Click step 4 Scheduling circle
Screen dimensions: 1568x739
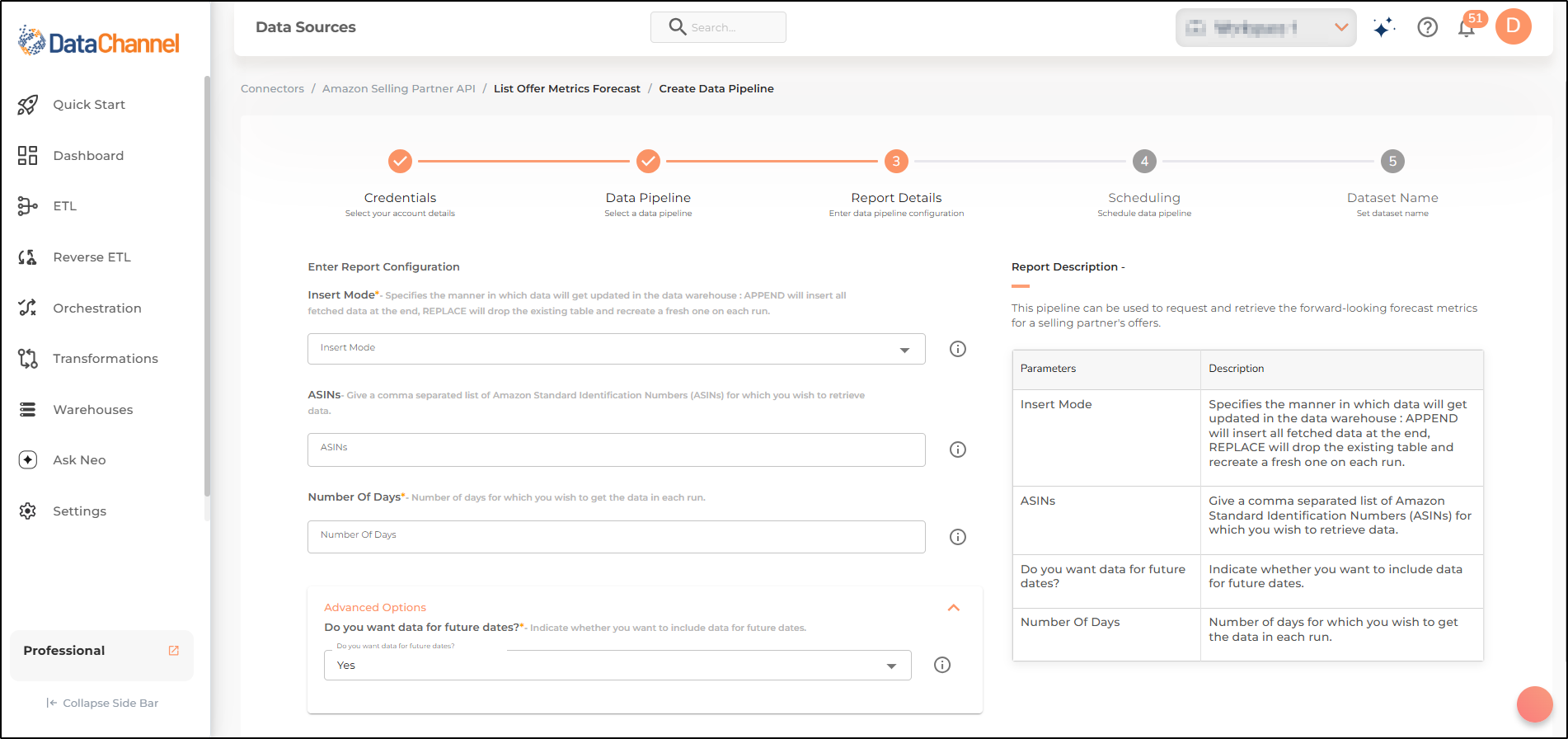click(x=1144, y=161)
